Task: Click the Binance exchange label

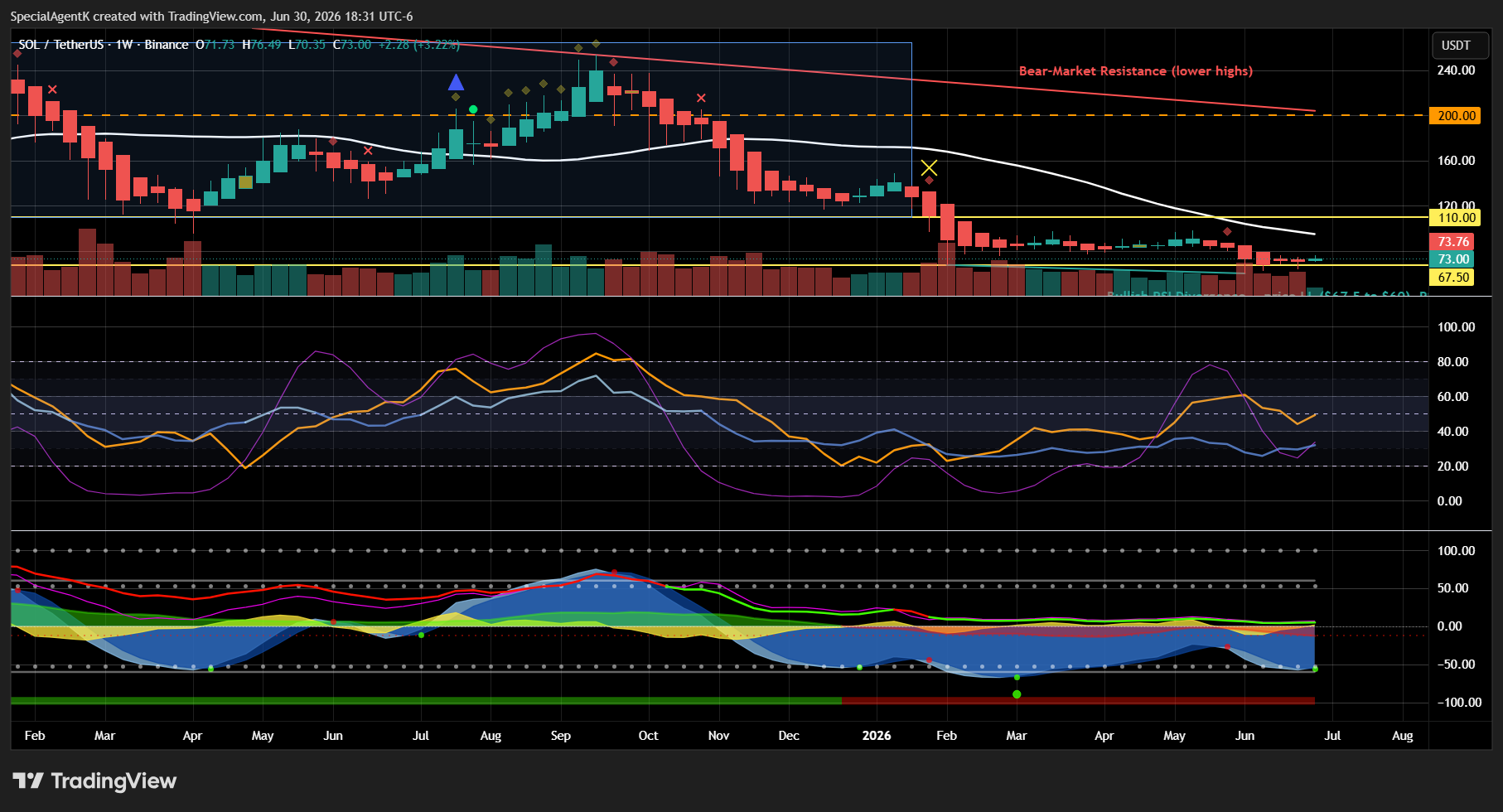Action: pyautogui.click(x=167, y=45)
